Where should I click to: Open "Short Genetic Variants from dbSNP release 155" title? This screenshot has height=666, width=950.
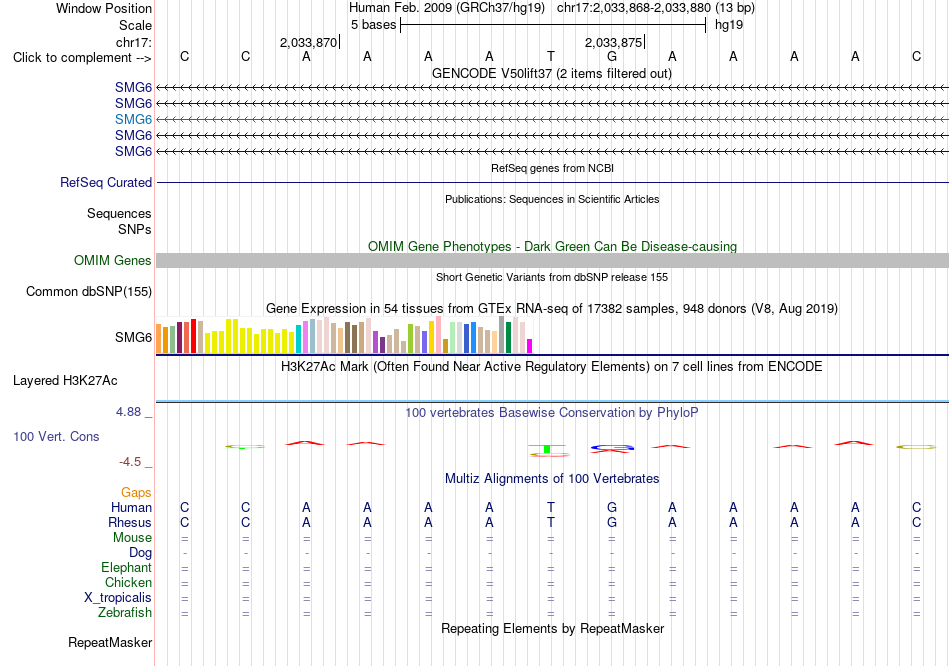click(x=552, y=277)
